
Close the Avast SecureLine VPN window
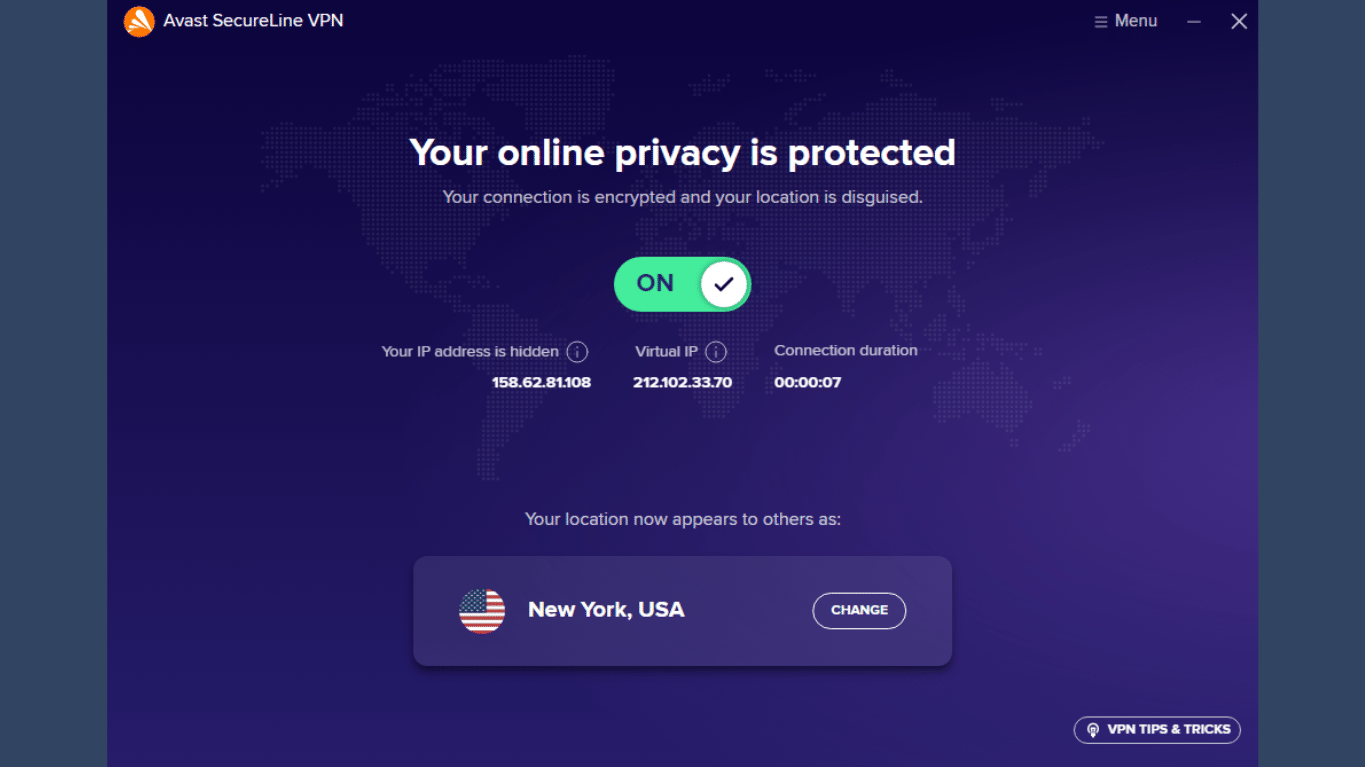[1239, 22]
